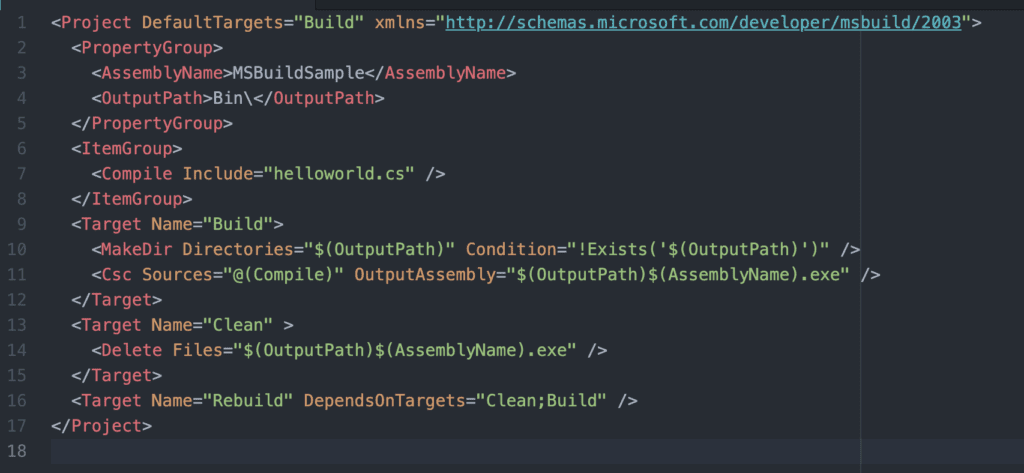Click the closing Target tag on line 12
Screen dimensions: 1024x473
[117, 300]
